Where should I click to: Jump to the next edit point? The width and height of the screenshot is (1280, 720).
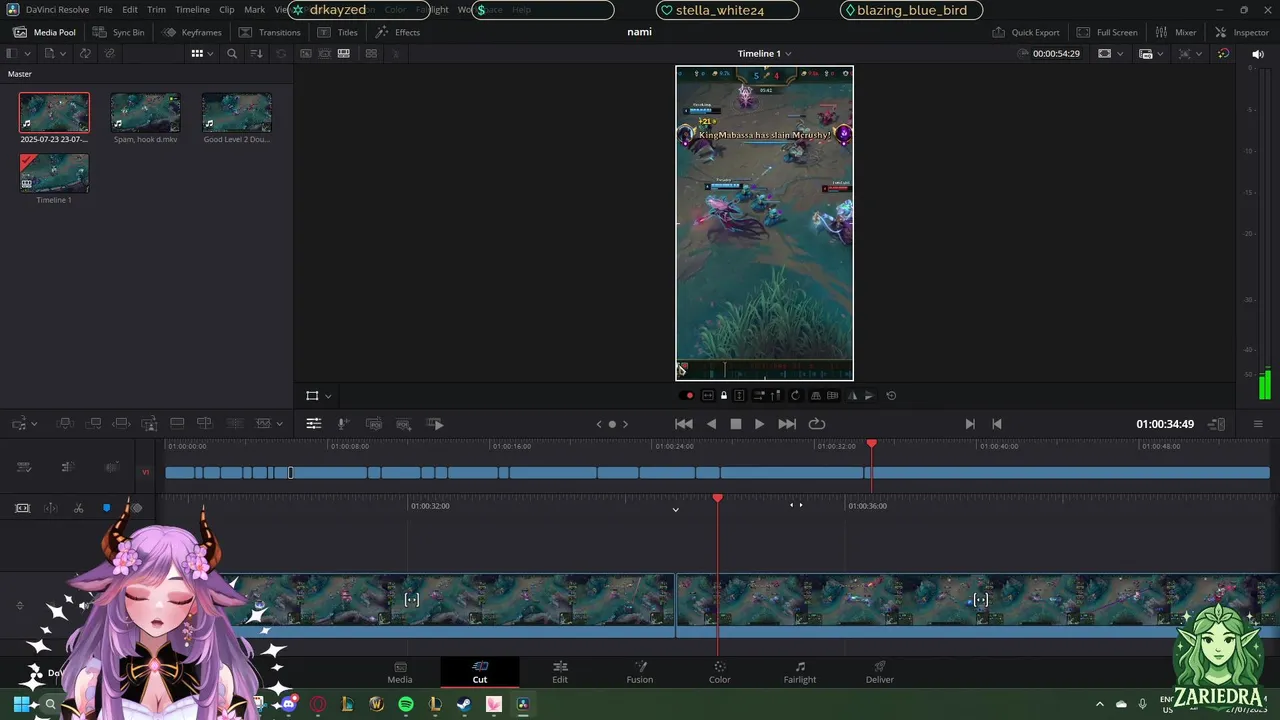(970, 424)
